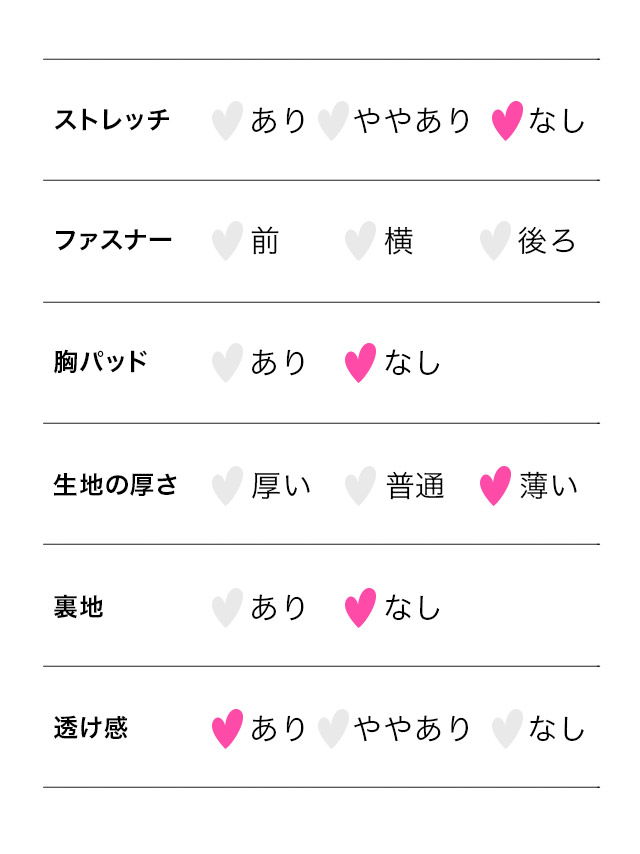Click the ファスナー row label

coord(112,241)
